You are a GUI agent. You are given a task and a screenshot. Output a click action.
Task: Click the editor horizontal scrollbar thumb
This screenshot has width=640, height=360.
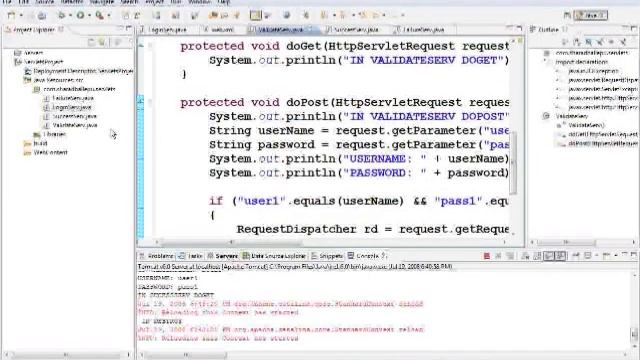click(x=232, y=242)
